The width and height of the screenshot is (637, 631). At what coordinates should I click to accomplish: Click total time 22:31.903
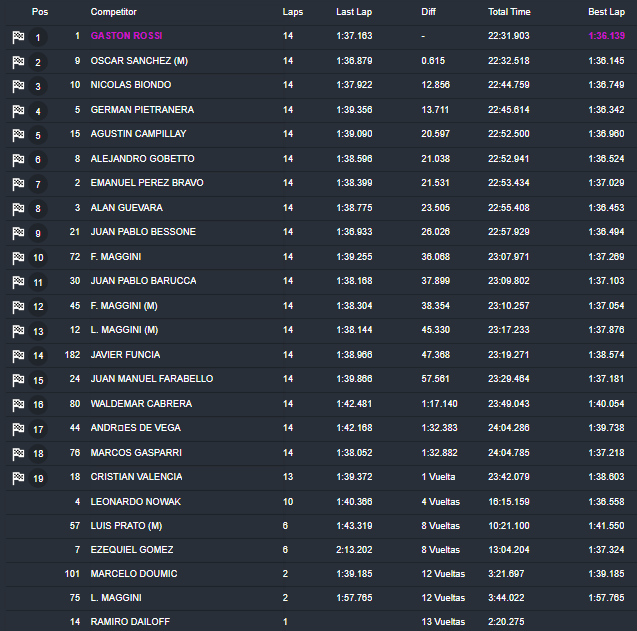point(509,36)
